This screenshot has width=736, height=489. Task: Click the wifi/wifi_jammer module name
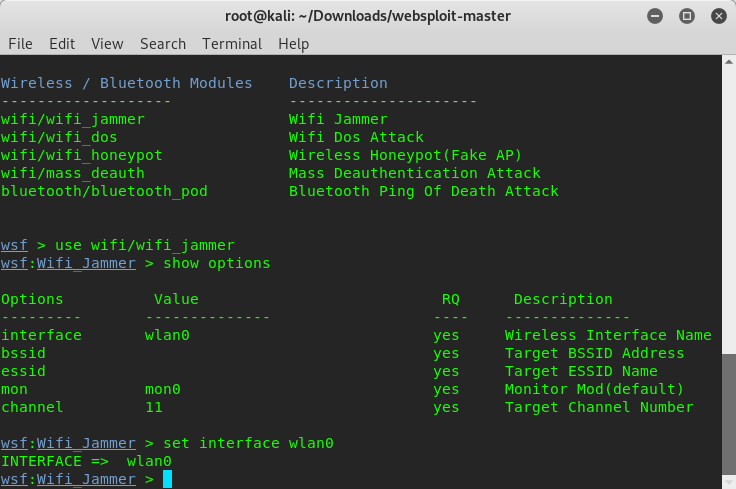coord(73,119)
